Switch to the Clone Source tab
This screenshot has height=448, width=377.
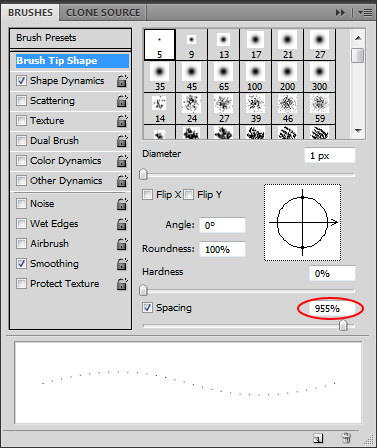[x=103, y=13]
